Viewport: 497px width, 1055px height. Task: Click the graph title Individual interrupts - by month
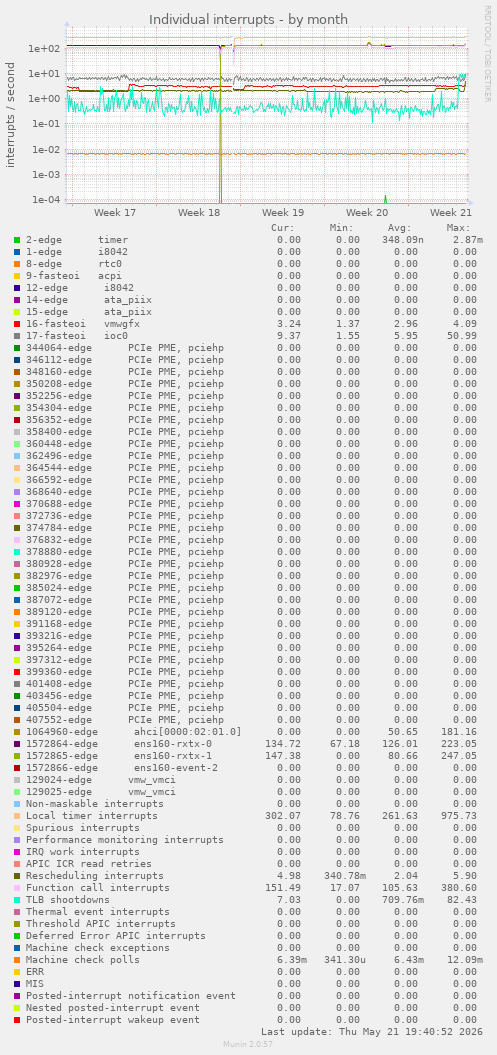[249, 20]
